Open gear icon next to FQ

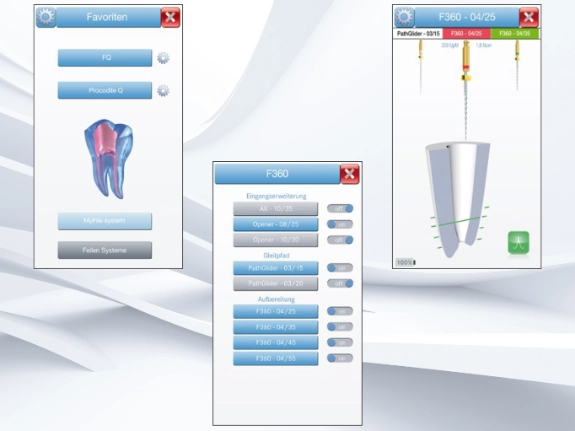pos(163,58)
